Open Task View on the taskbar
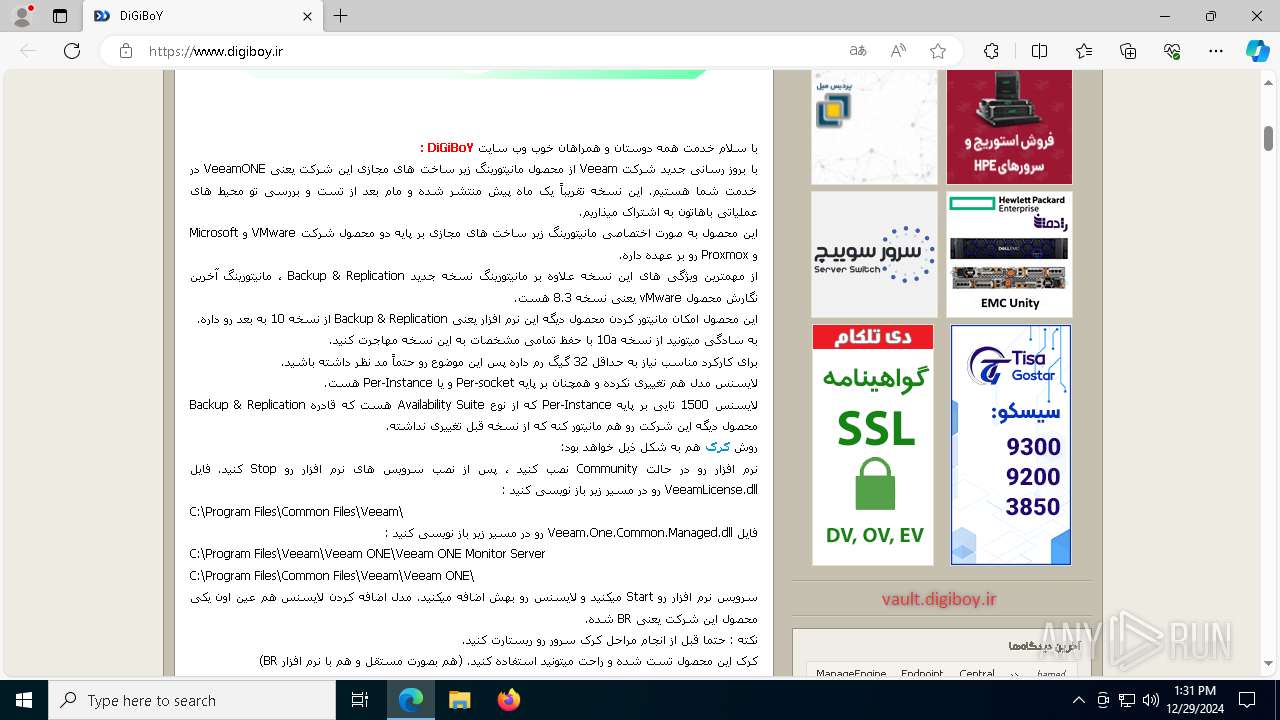This screenshot has height=720, width=1280. (x=360, y=700)
